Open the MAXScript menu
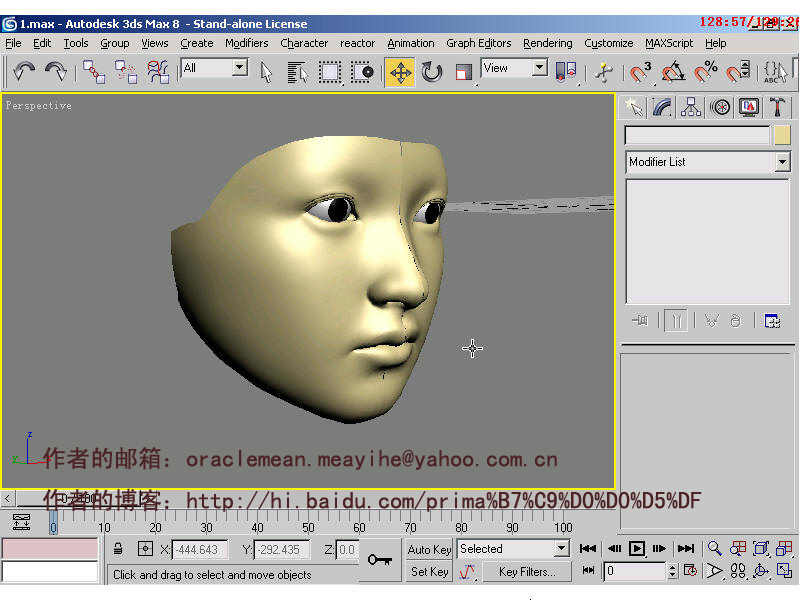The height and width of the screenshot is (600, 800). click(669, 43)
